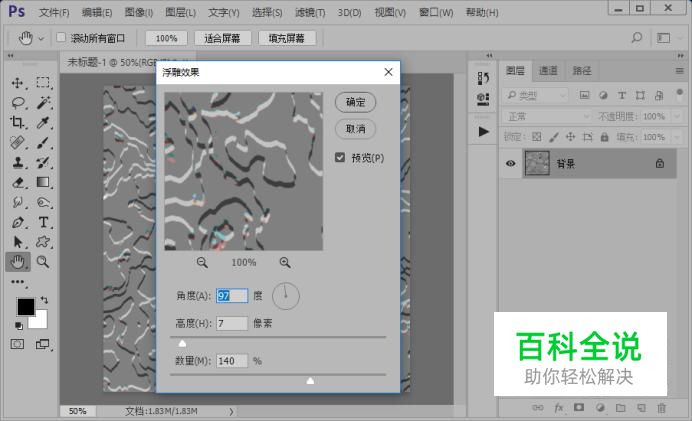
Task: Select the Custom Shape tool
Action: (x=43, y=241)
